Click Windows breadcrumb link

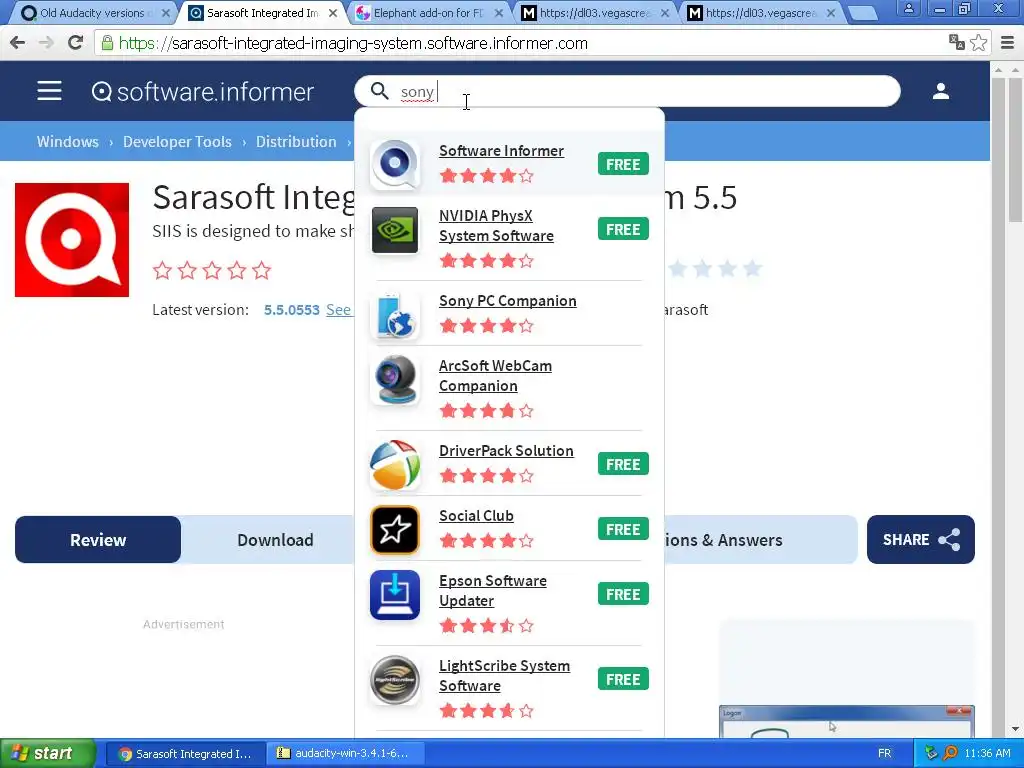pos(67,142)
